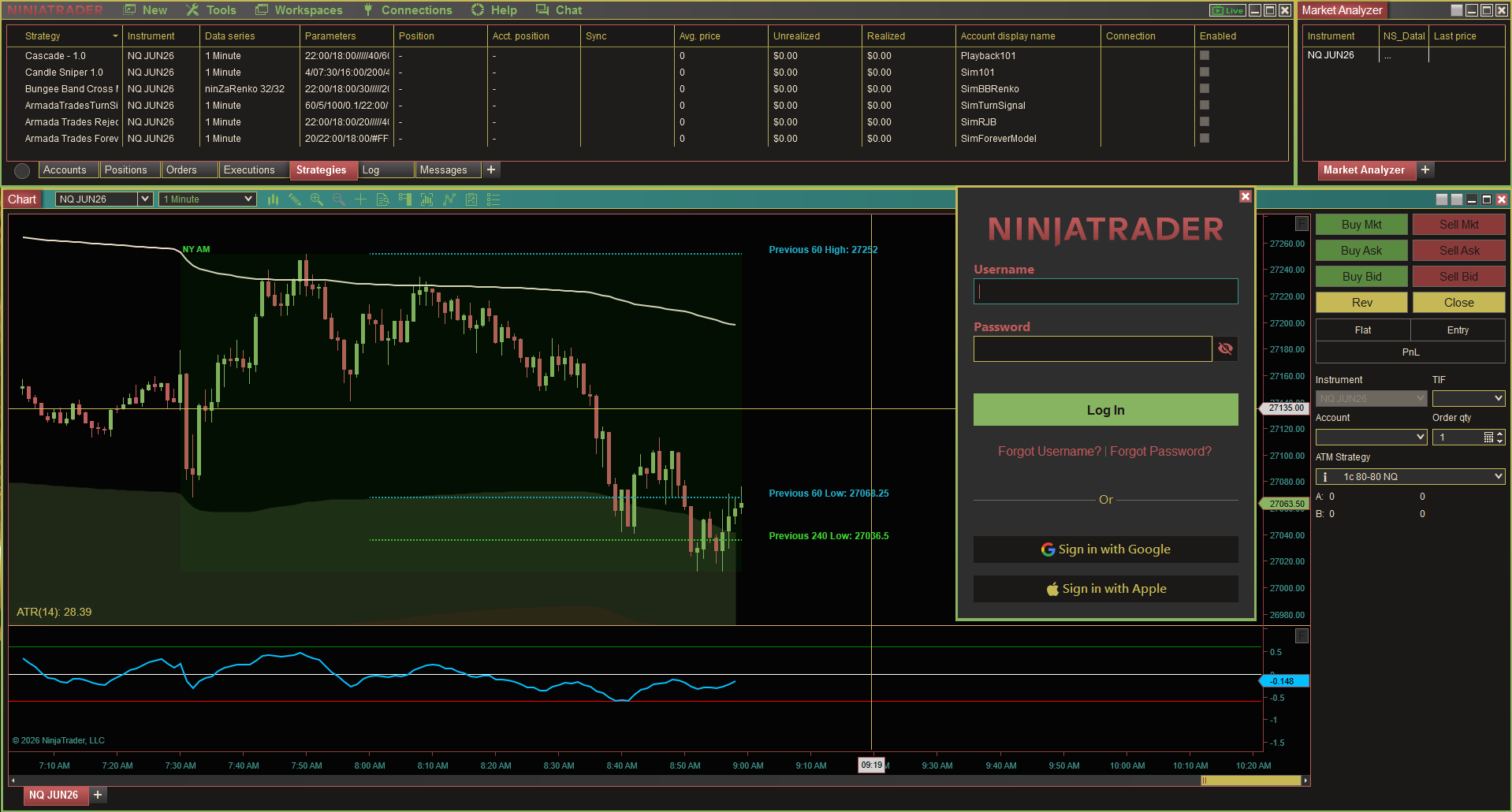Click the price panel F button
Screen dimensions: 1512x812
[x=1302, y=223]
